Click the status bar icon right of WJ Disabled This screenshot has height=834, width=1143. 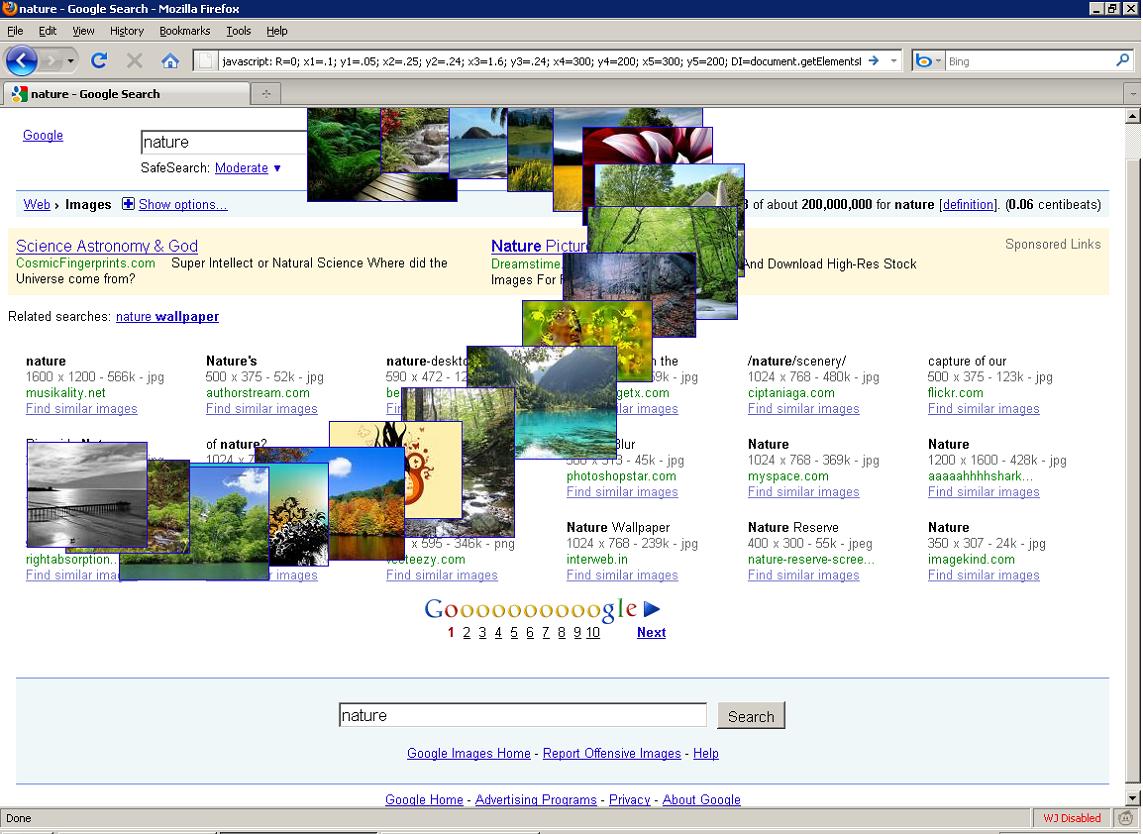1127,818
